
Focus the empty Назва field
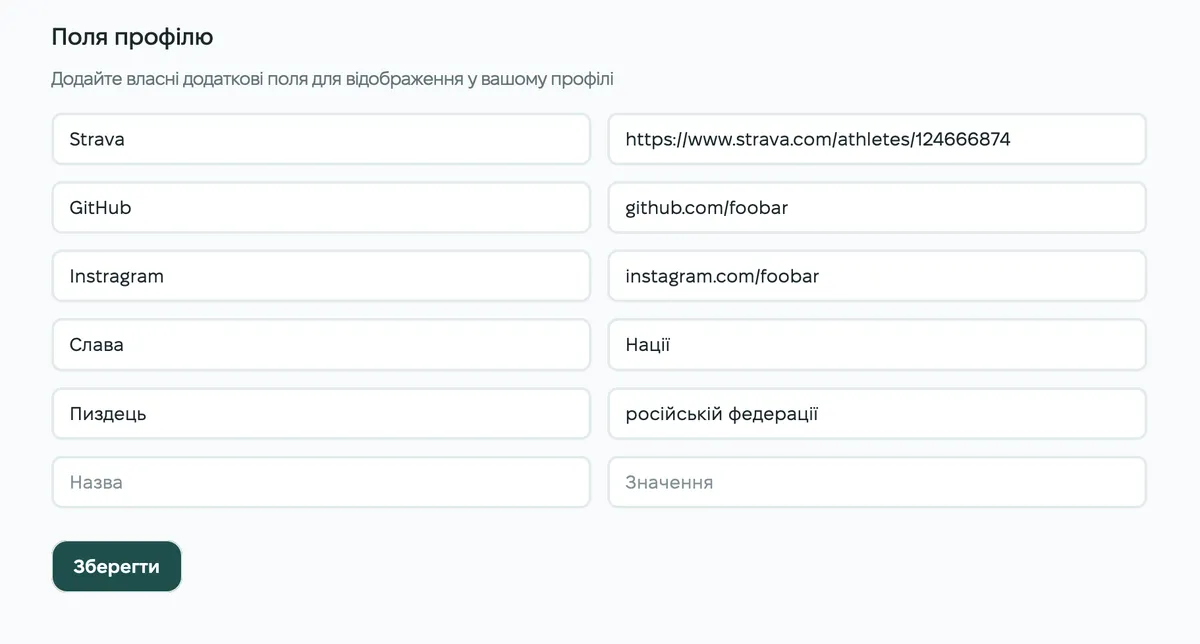321,482
